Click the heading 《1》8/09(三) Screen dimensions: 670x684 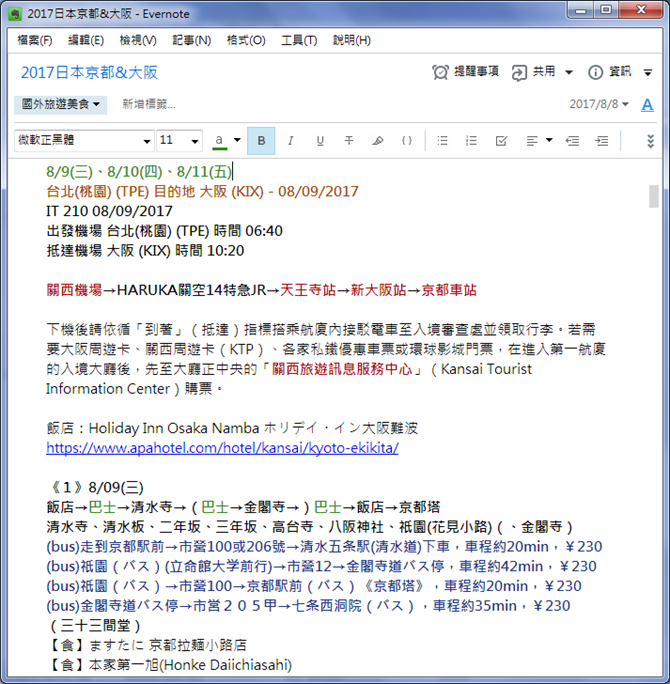point(96,487)
